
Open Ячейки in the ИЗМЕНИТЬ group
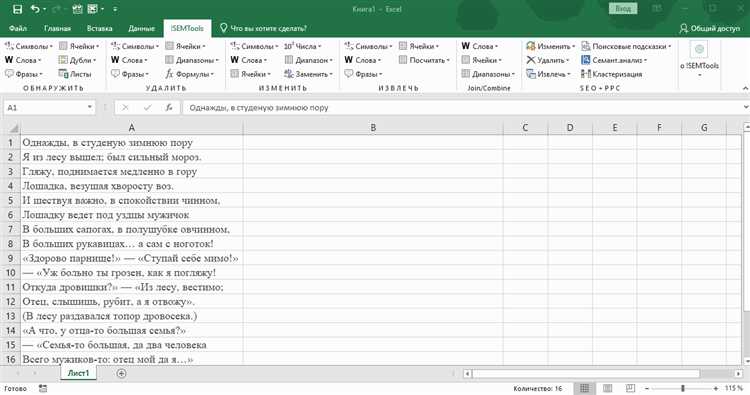click(251, 74)
